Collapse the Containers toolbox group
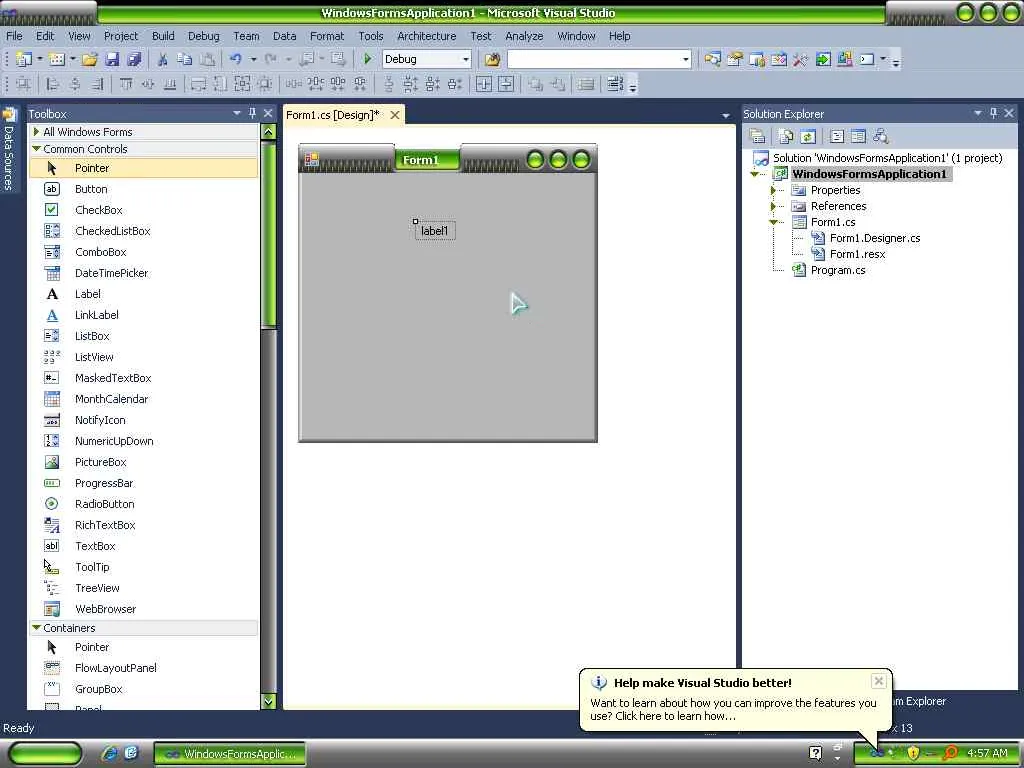 click(37, 628)
